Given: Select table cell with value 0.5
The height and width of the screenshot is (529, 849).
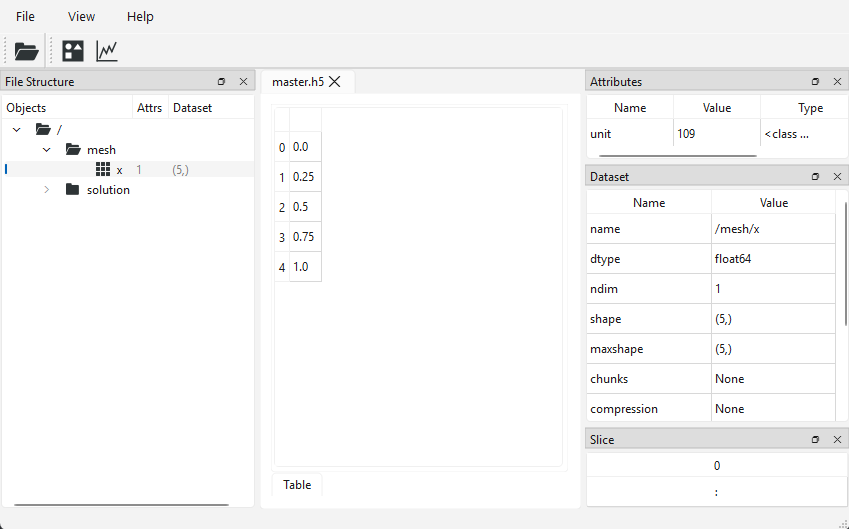Looking at the screenshot, I should coord(305,207).
